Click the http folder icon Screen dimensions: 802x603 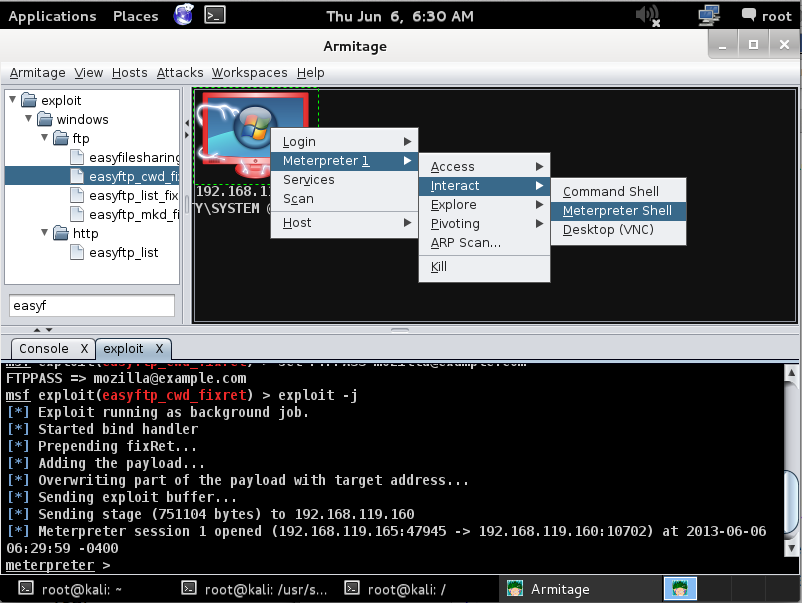click(x=61, y=233)
